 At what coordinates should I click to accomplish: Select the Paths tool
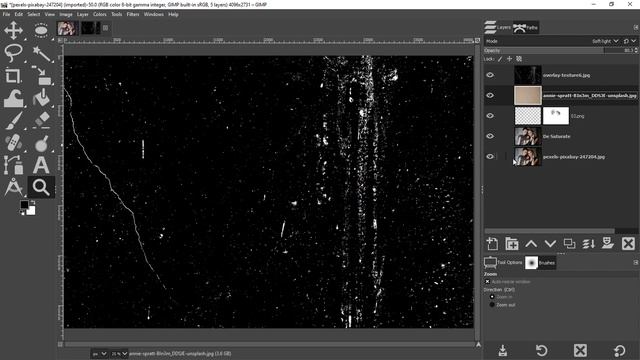(13, 165)
